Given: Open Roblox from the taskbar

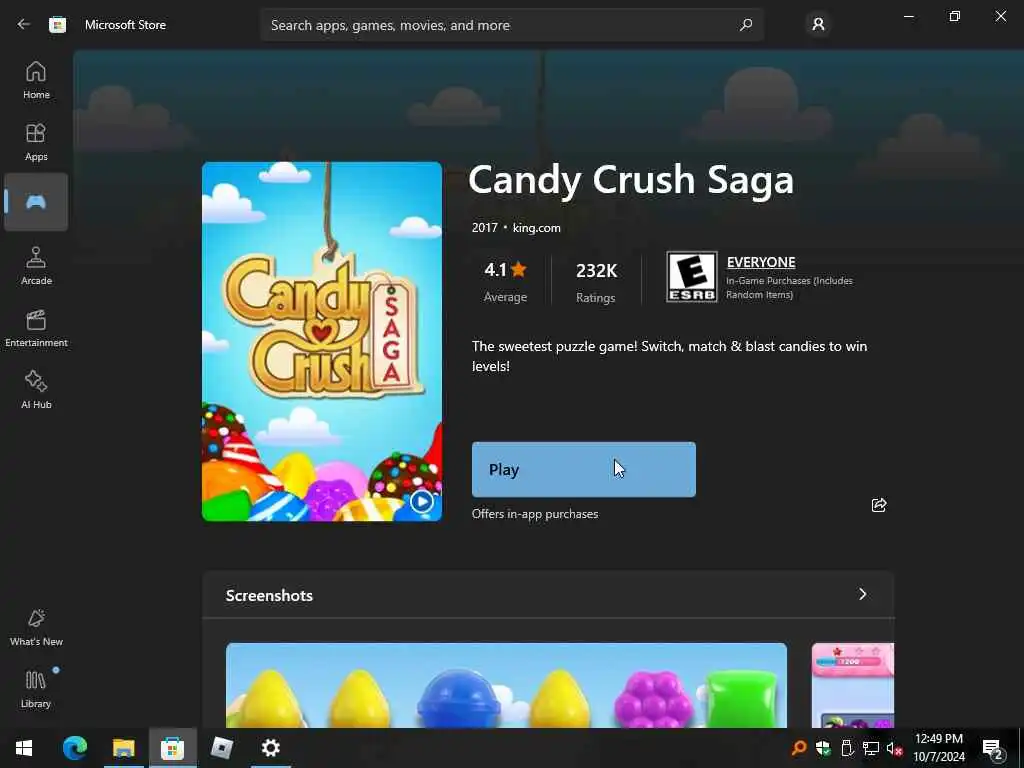Looking at the screenshot, I should tap(222, 748).
